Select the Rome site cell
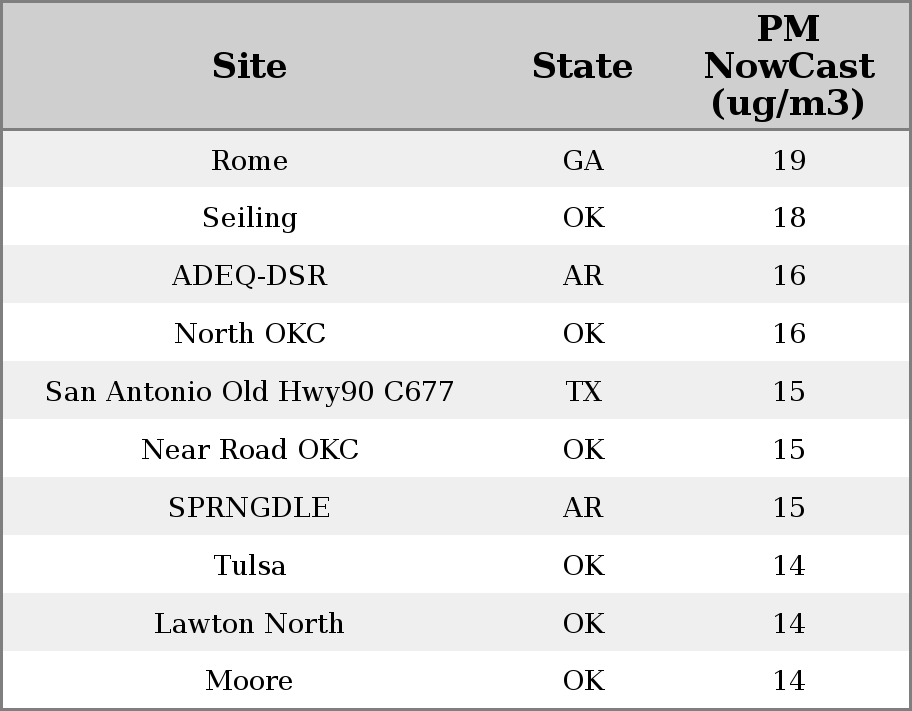 (x=249, y=160)
